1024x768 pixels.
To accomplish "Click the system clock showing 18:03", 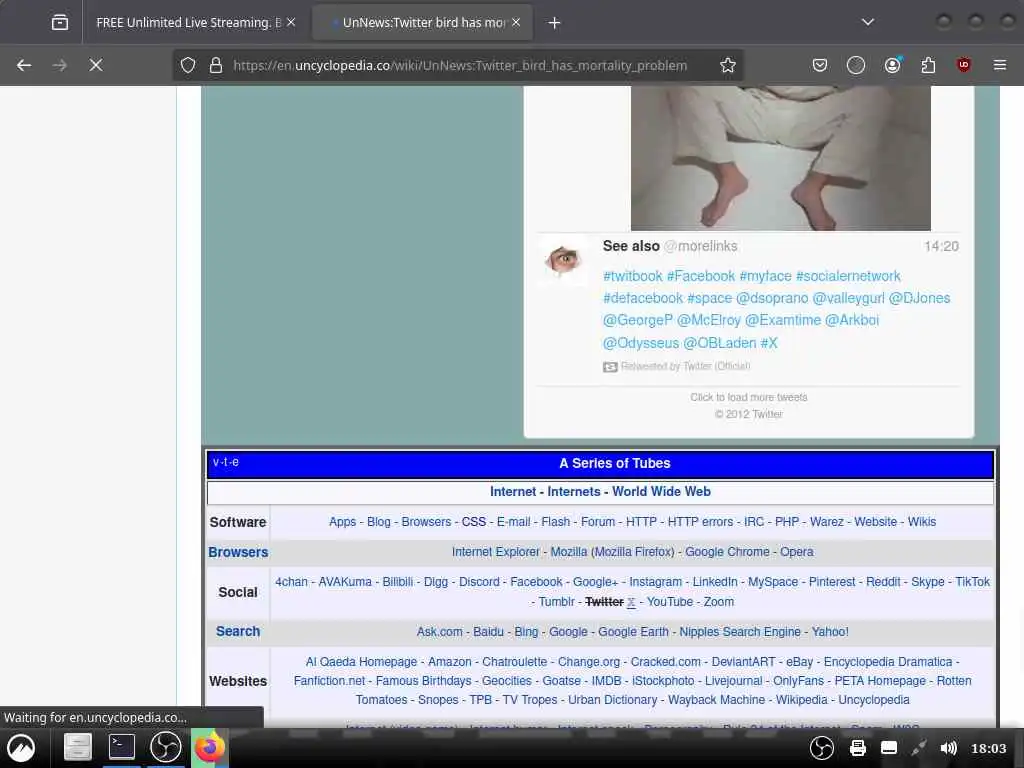I will [x=989, y=748].
